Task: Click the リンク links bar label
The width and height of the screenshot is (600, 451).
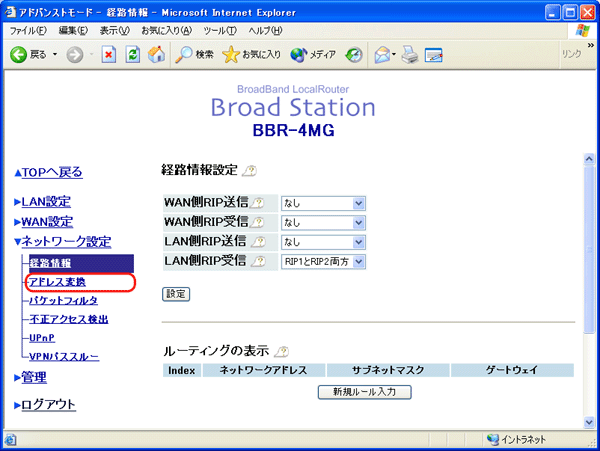Action: coord(571,54)
